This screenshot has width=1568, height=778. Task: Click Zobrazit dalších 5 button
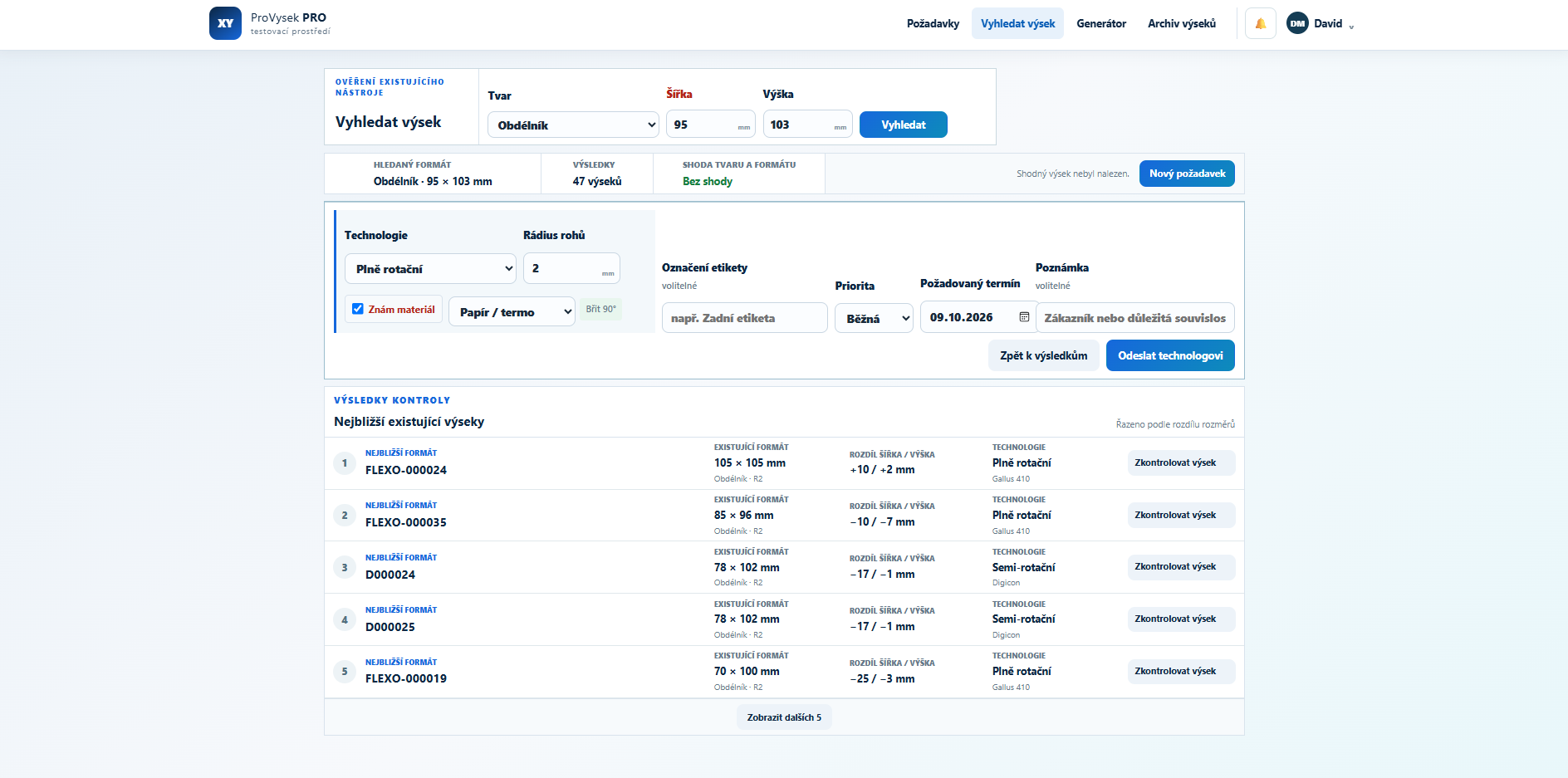click(x=784, y=717)
